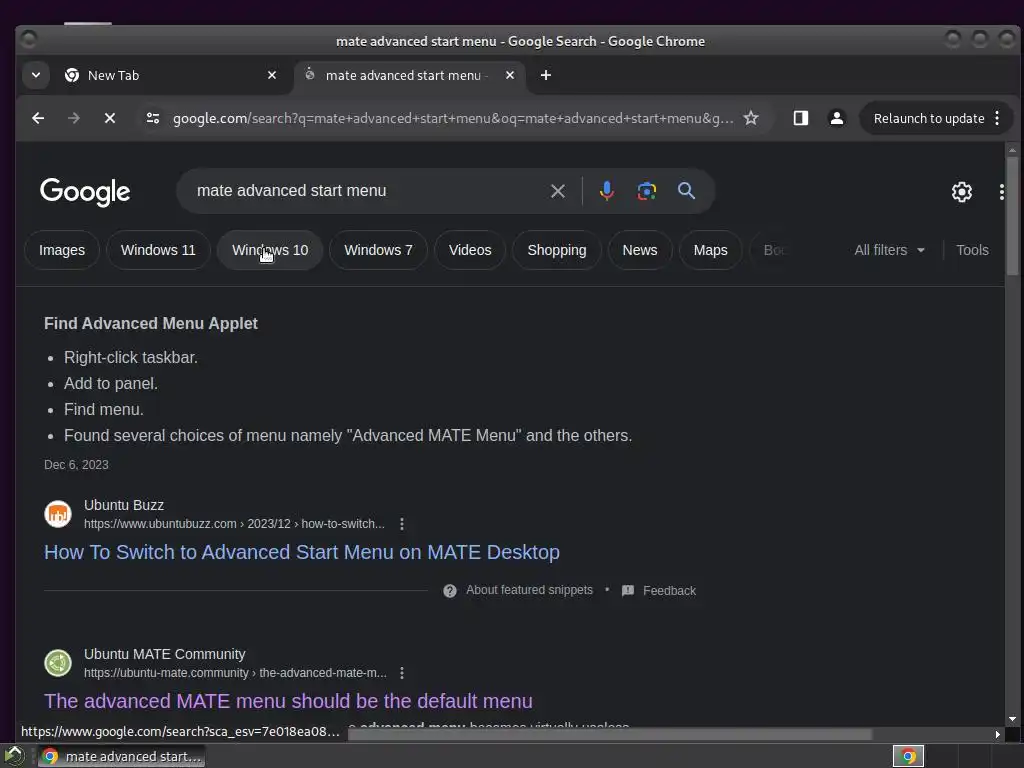Stop loading the current page
Image resolution: width=1024 pixels, height=768 pixels.
coord(110,118)
